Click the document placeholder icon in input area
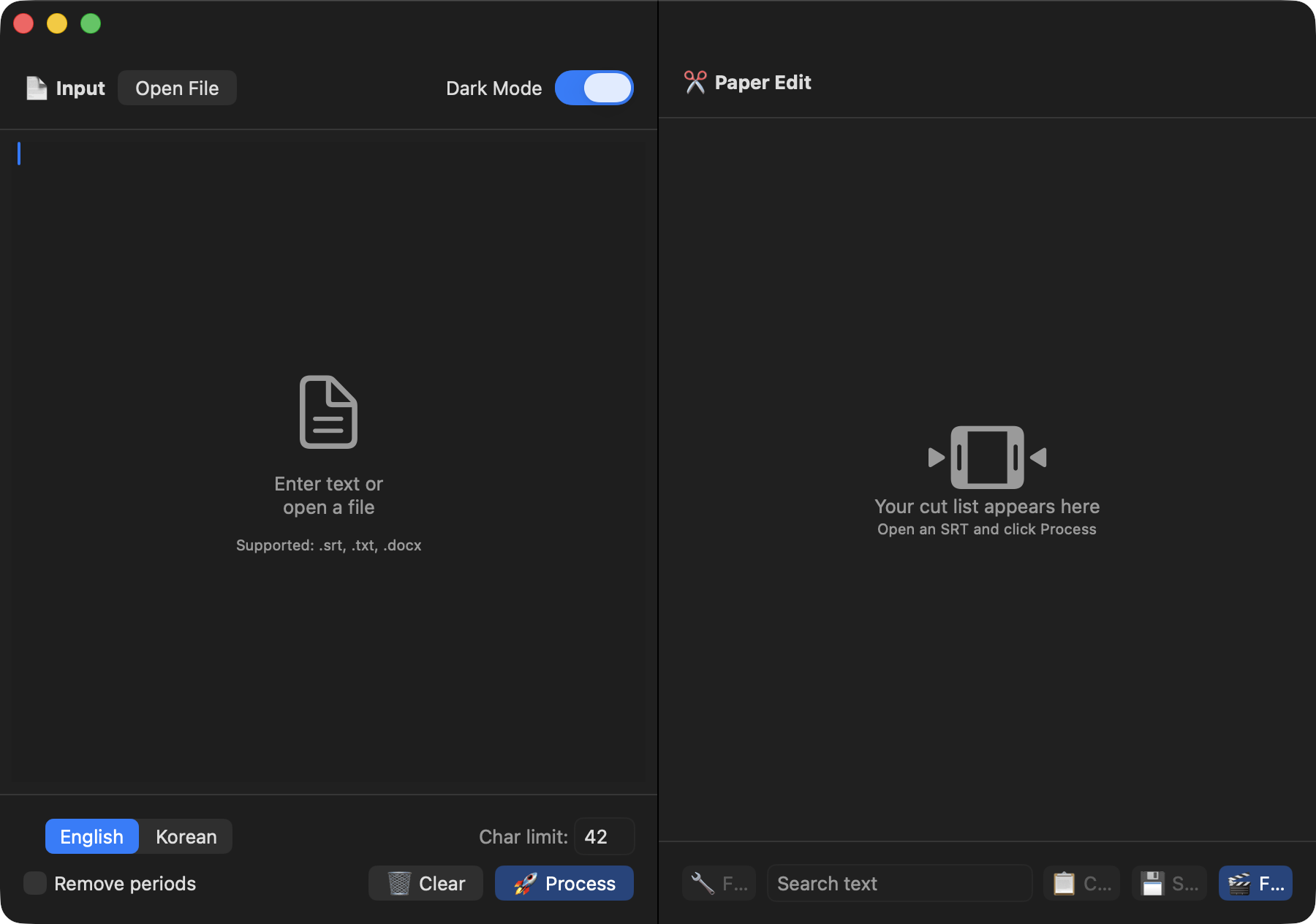This screenshot has height=924, width=1316. [328, 412]
